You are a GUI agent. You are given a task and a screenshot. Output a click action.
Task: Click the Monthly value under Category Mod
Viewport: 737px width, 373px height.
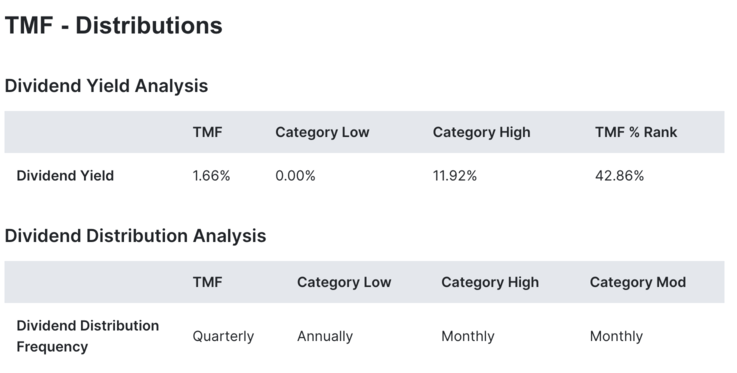(616, 336)
